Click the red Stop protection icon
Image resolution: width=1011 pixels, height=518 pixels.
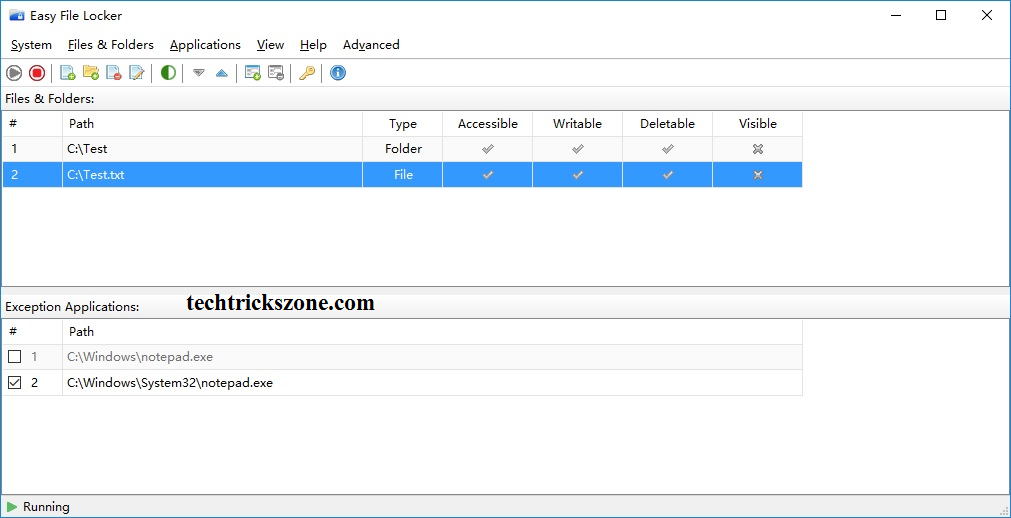(x=37, y=73)
